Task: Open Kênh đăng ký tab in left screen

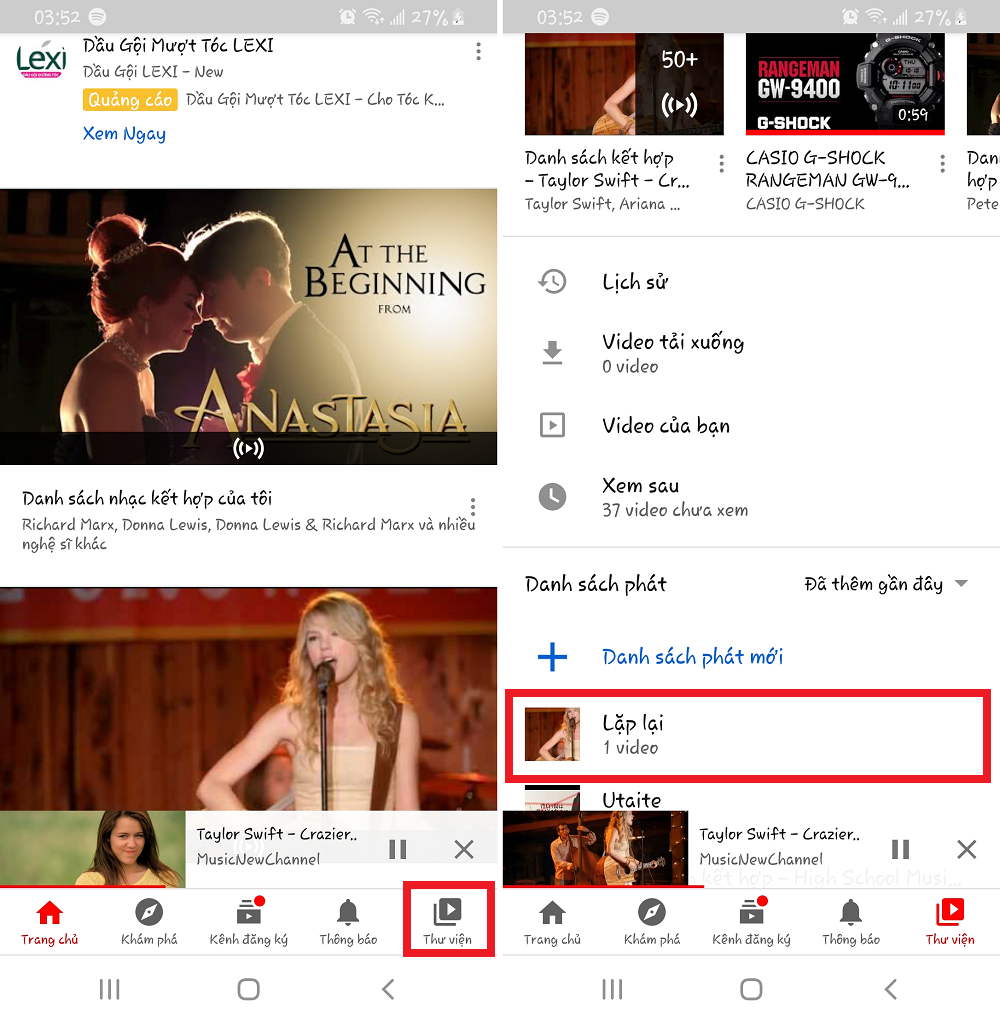Action: click(248, 922)
